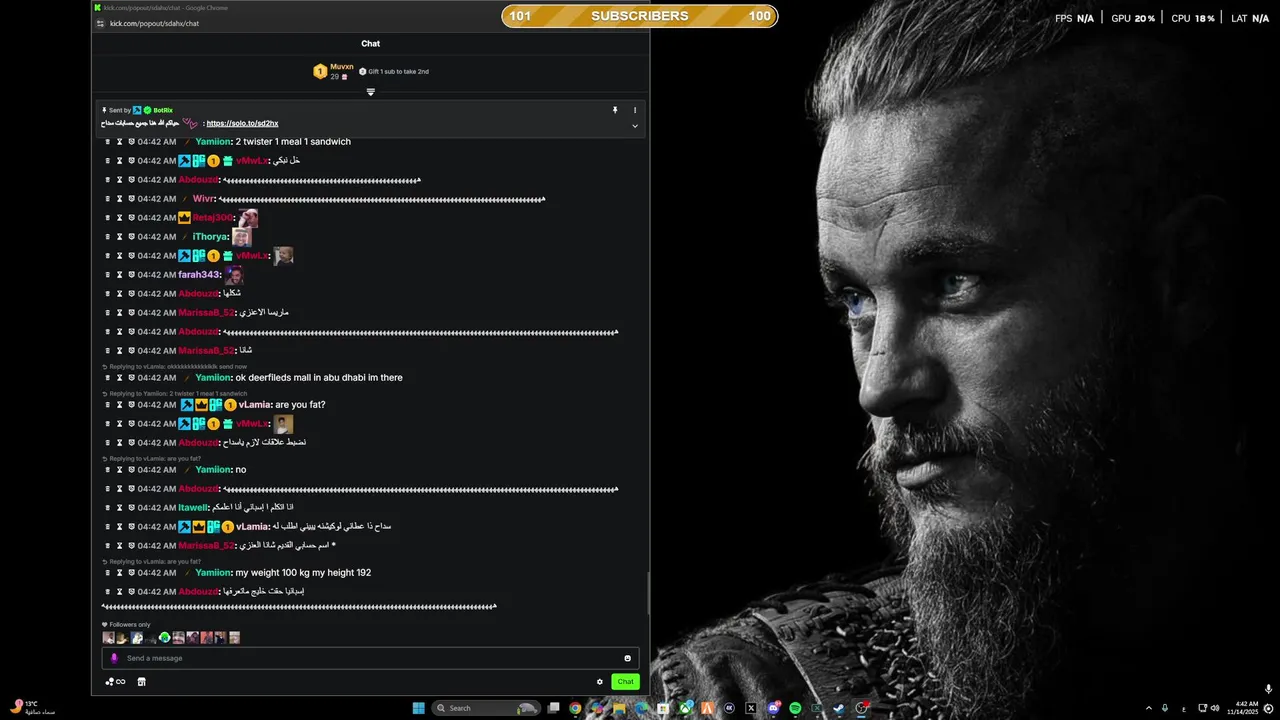Timeout Yamiion on the 'my weight 100 kg' message
This screenshot has width=1280, height=720.
[x=119, y=573]
